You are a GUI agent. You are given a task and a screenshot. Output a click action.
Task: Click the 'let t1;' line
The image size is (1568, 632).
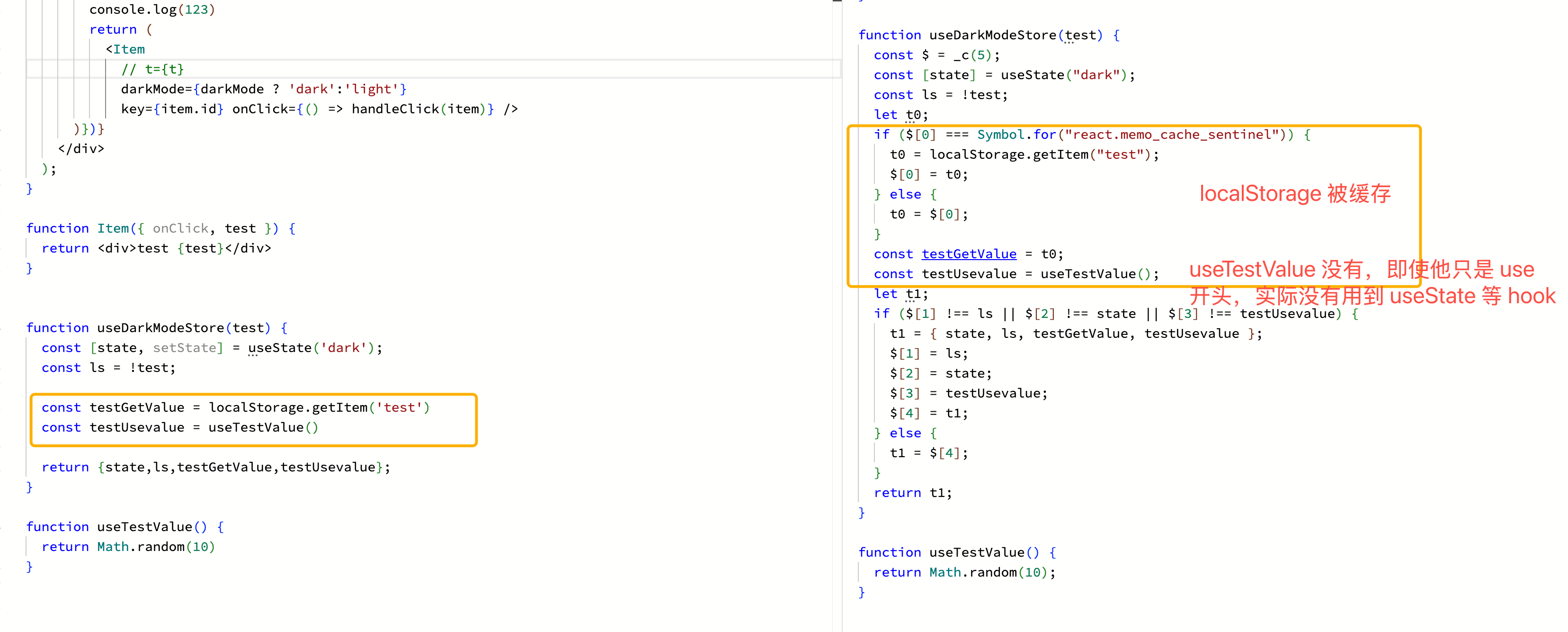coord(901,294)
